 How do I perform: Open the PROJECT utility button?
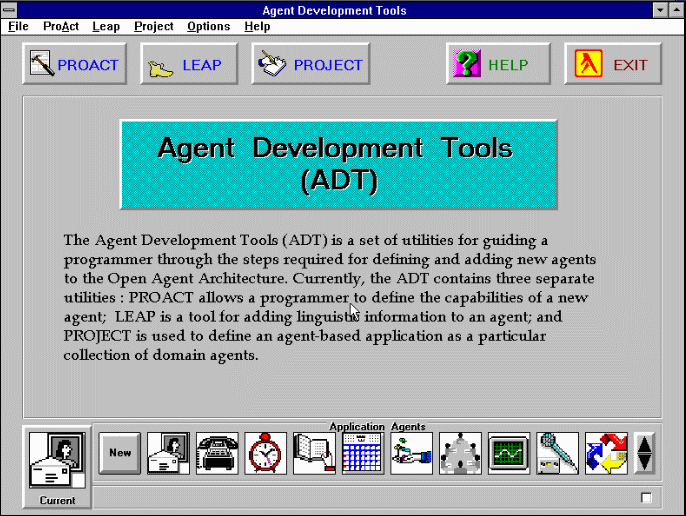(311, 64)
